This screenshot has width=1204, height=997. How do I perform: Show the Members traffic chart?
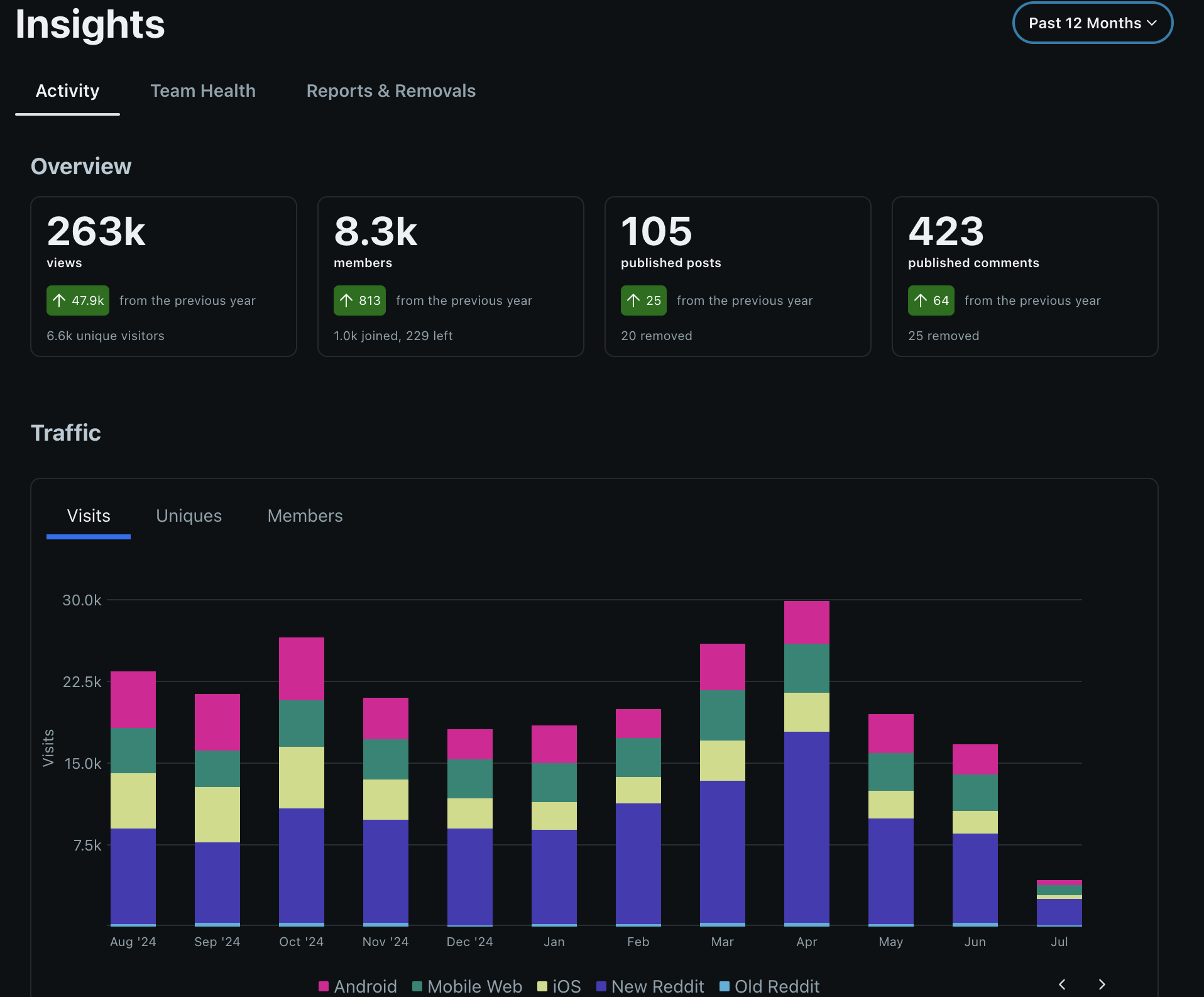click(305, 516)
